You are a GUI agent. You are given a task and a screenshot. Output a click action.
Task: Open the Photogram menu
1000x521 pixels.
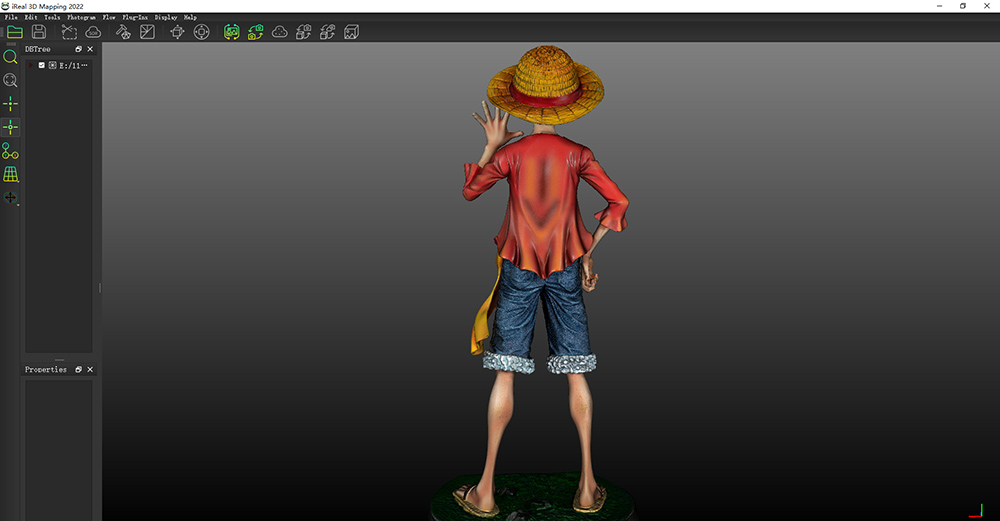pos(81,17)
